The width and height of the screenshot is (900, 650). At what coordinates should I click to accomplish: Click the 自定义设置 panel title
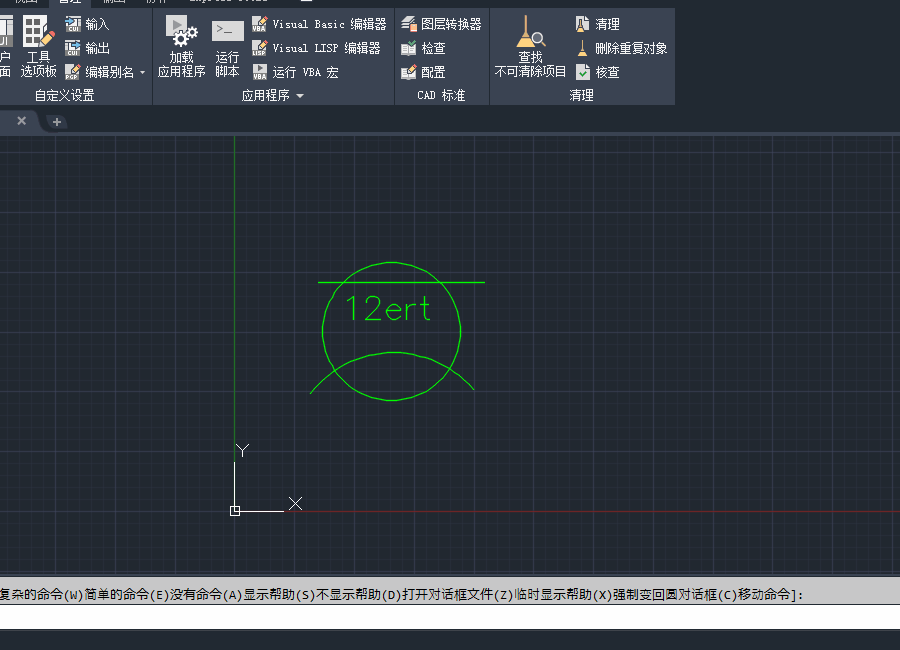[64, 95]
